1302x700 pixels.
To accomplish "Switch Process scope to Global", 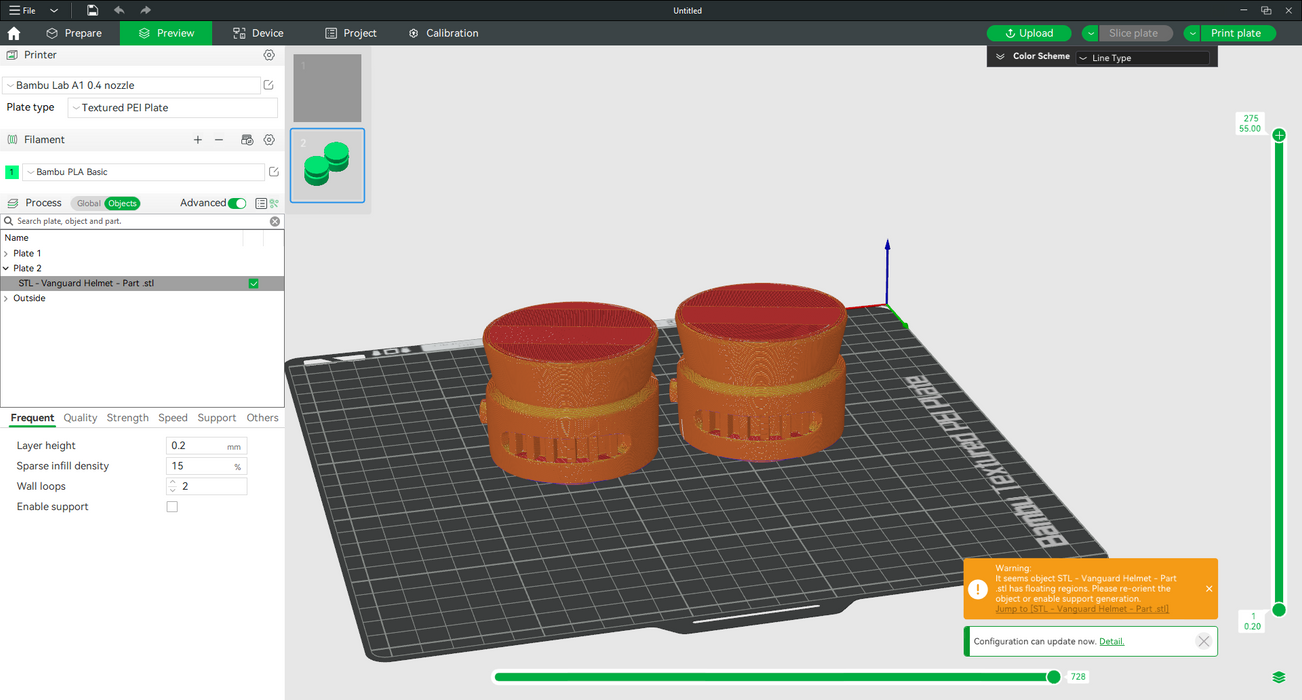I will (89, 203).
